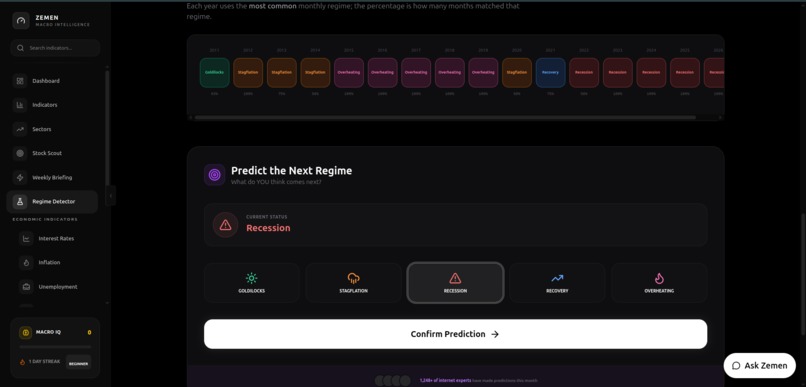
Task: Select the 2016 Overheating regime card
Action: pos(382,72)
